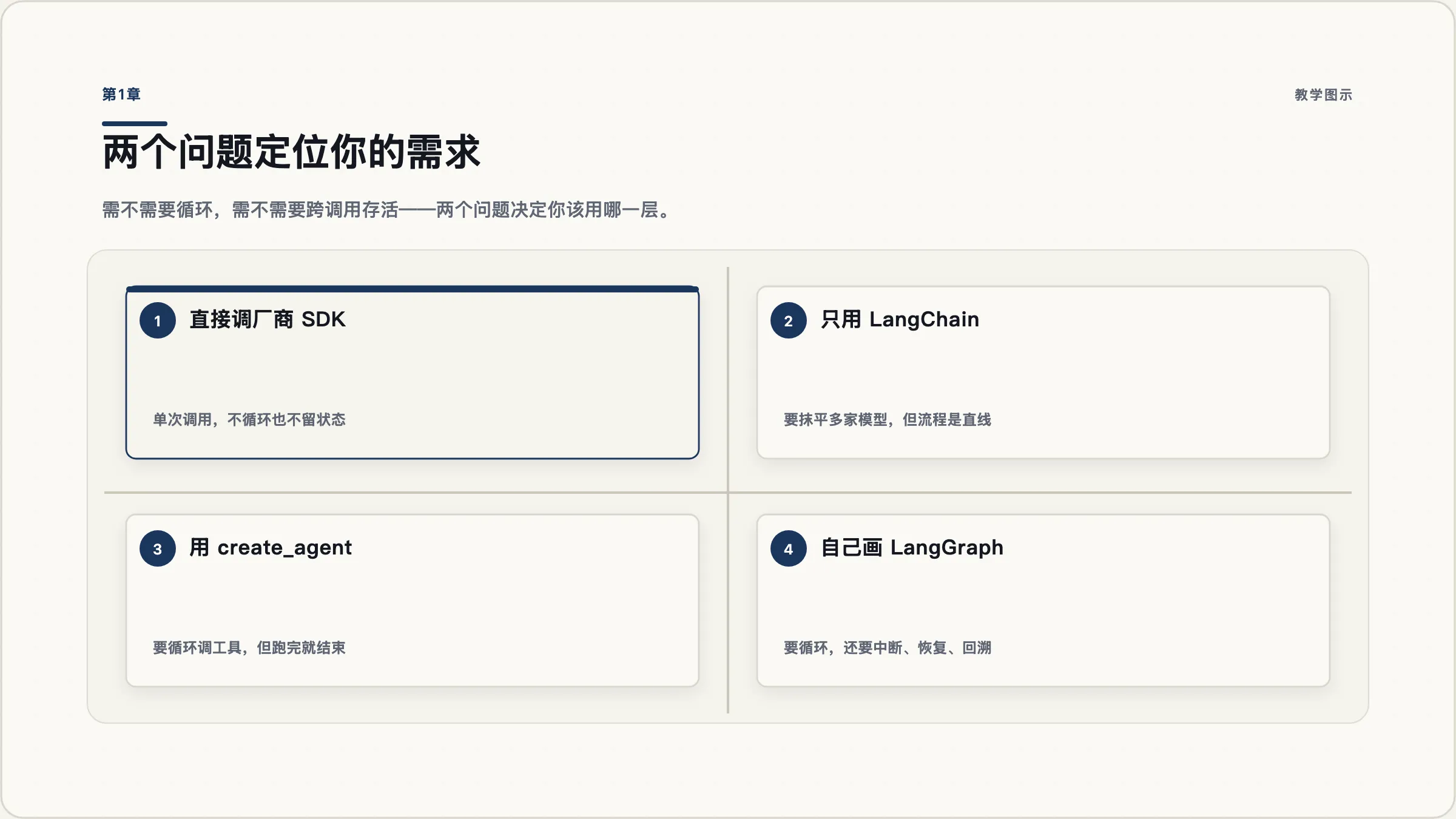1456x819 pixels.
Task: Click the text 单次调用，不循环也不留状态
Action: coord(249,419)
